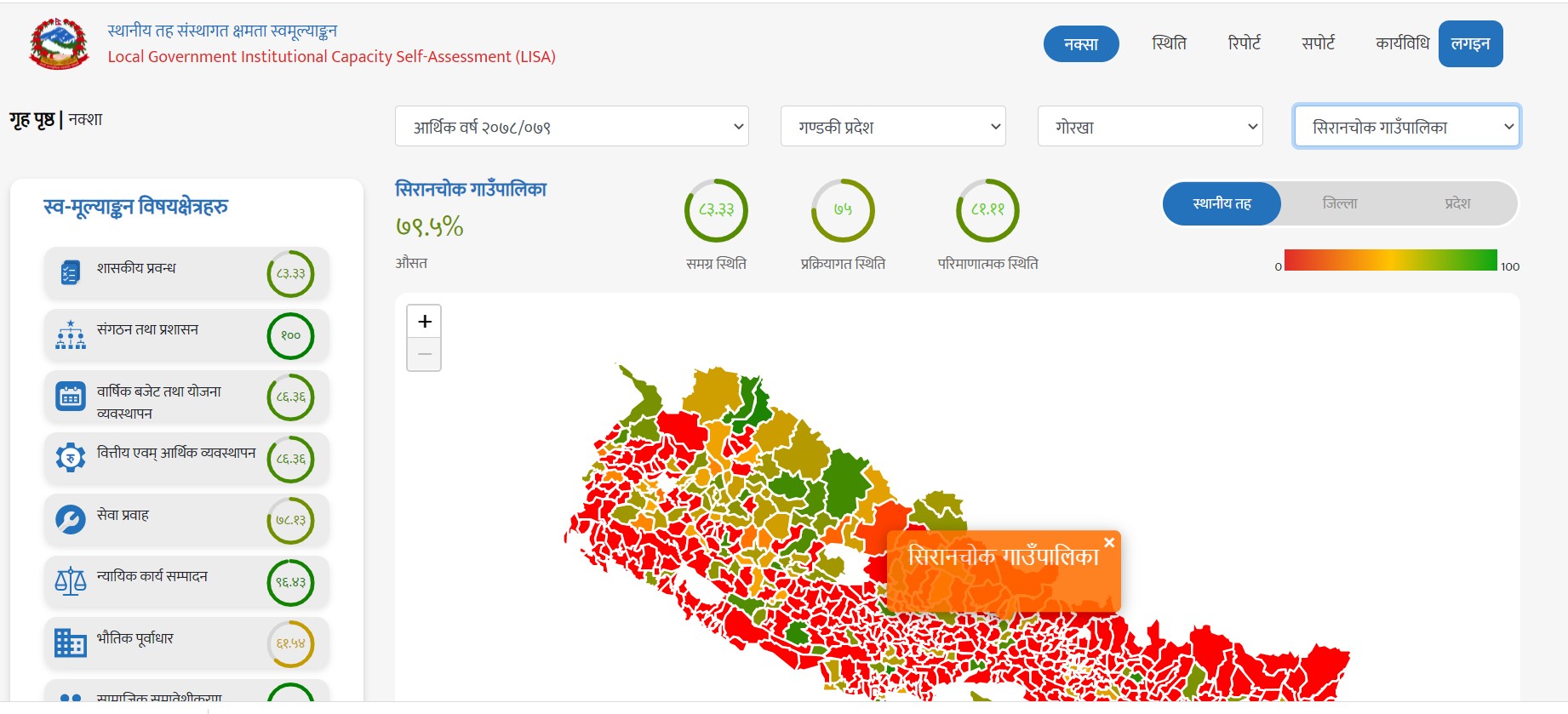Click the संगठन तथा प्रशासन hierarchy icon
Image resolution: width=1568 pixels, height=714 pixels.
pyautogui.click(x=71, y=335)
